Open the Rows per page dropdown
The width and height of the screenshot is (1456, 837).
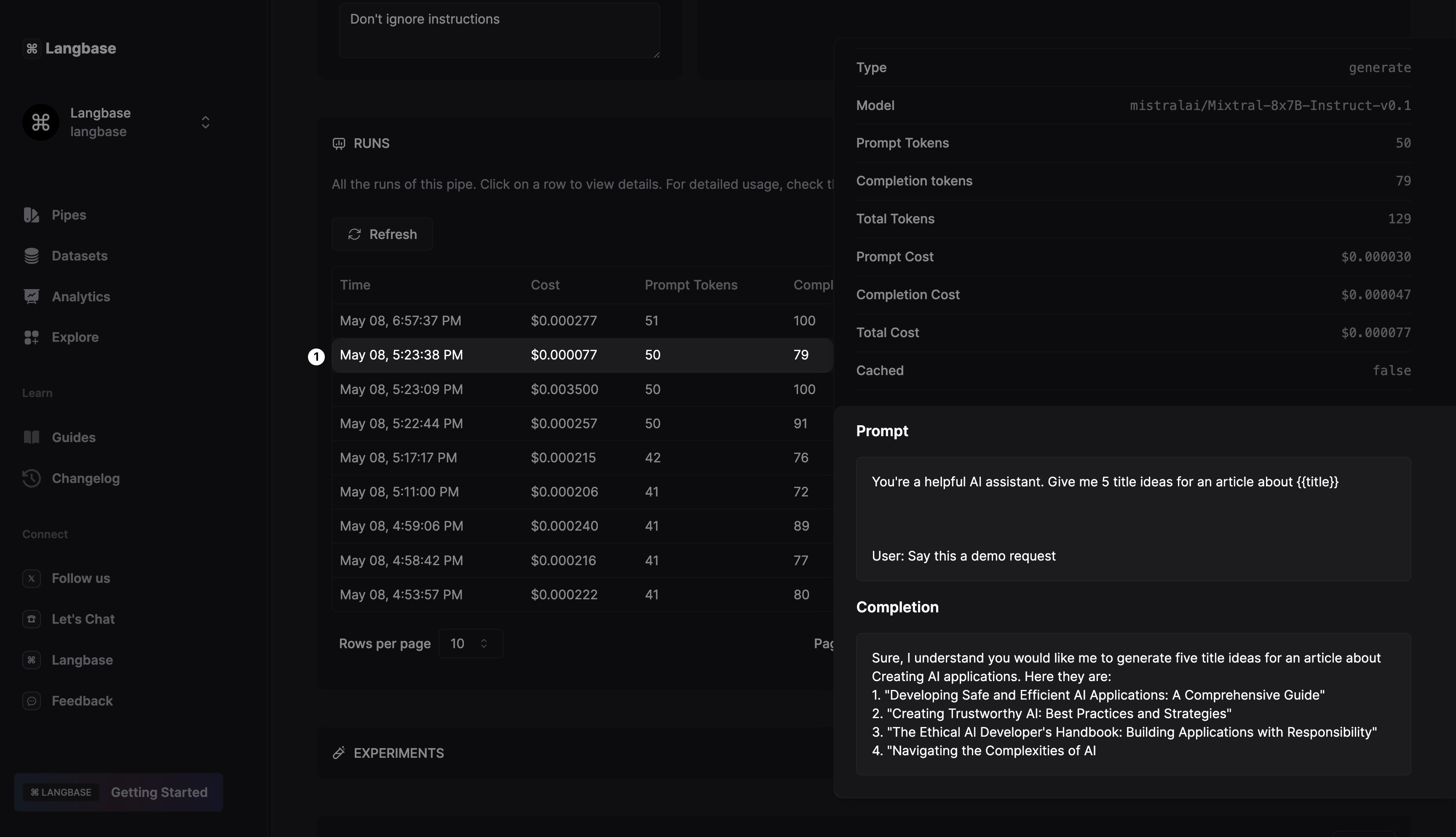point(470,643)
